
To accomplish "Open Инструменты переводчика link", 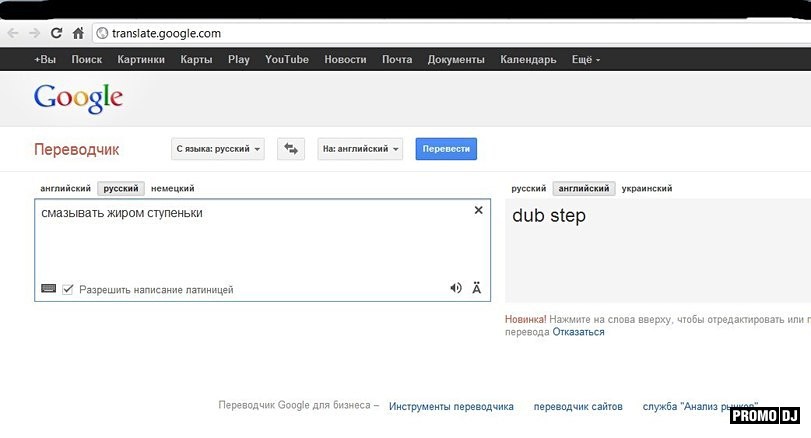I will [x=451, y=406].
